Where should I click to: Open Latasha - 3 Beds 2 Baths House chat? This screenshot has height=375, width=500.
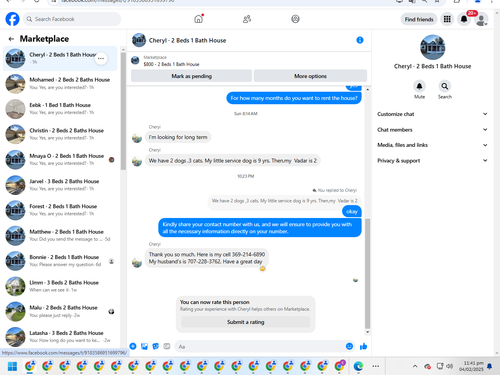click(60, 336)
